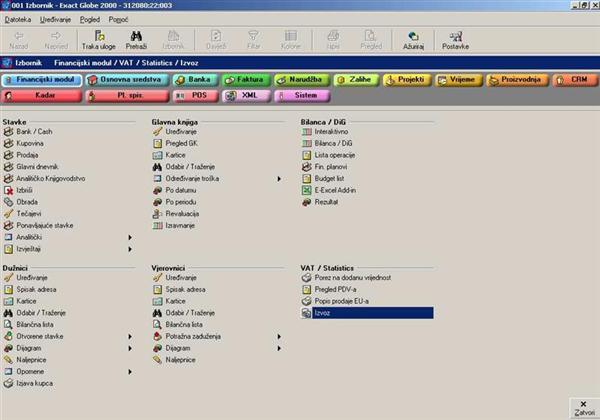Open Bank / Cash under Stavke

click(33, 132)
